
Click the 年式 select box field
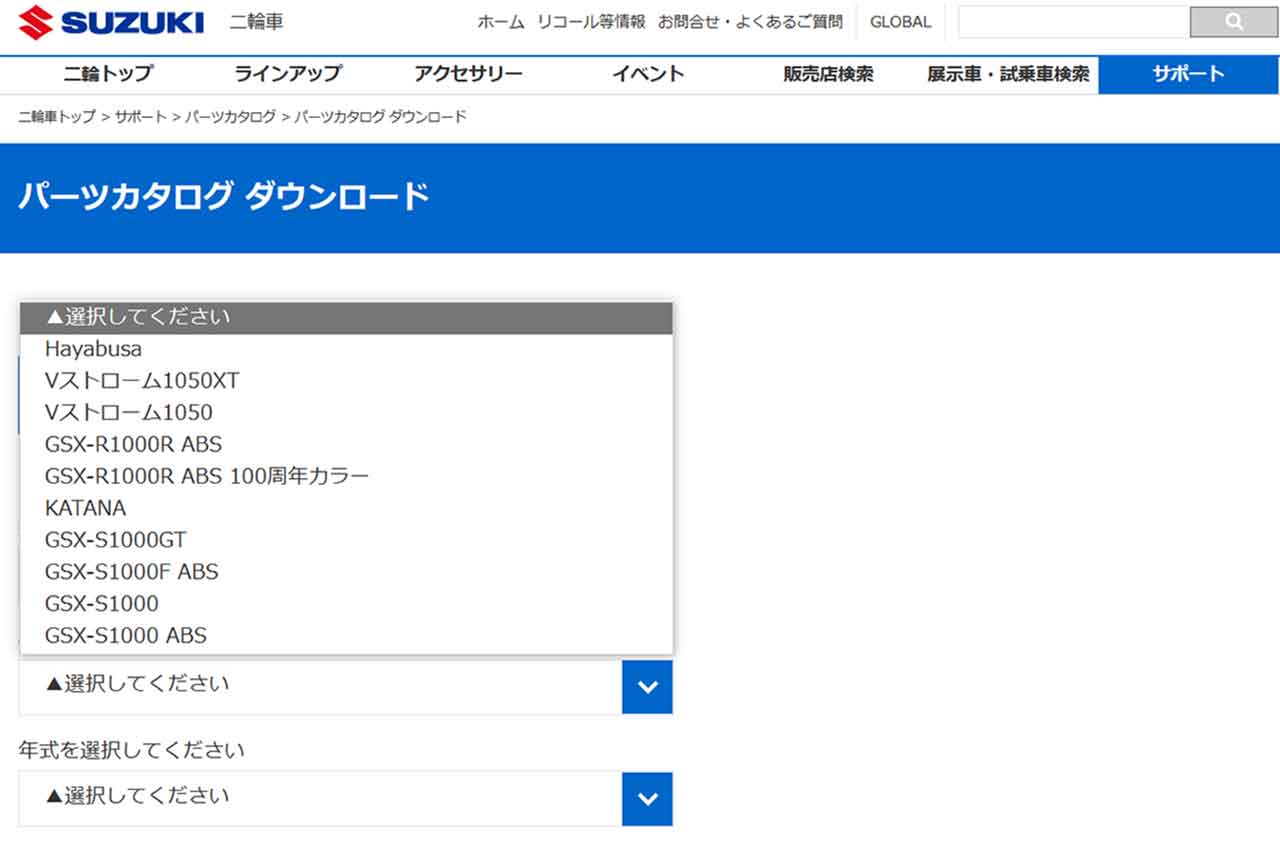345,799
